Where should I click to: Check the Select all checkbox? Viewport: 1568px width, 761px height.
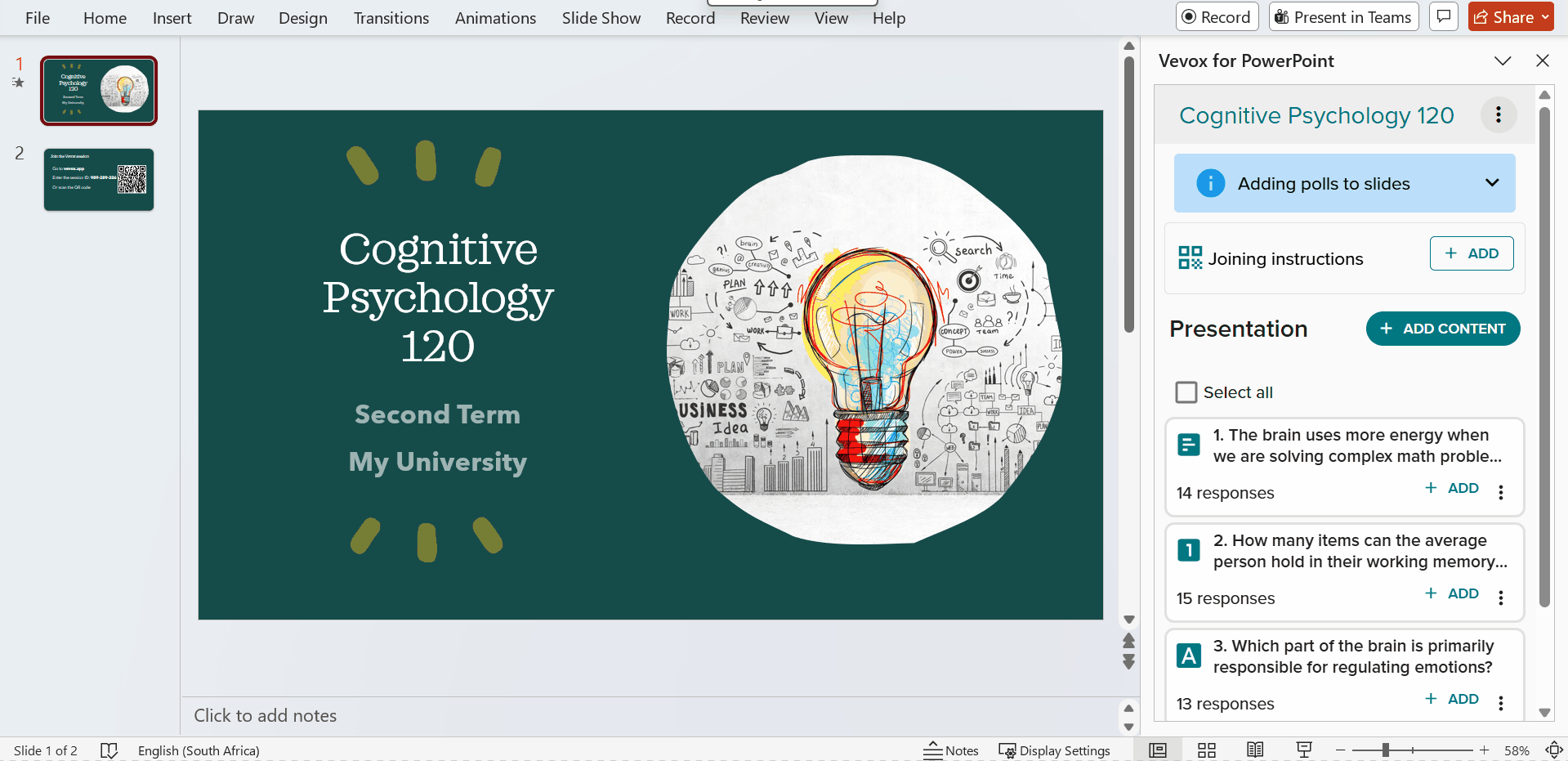pyautogui.click(x=1186, y=392)
